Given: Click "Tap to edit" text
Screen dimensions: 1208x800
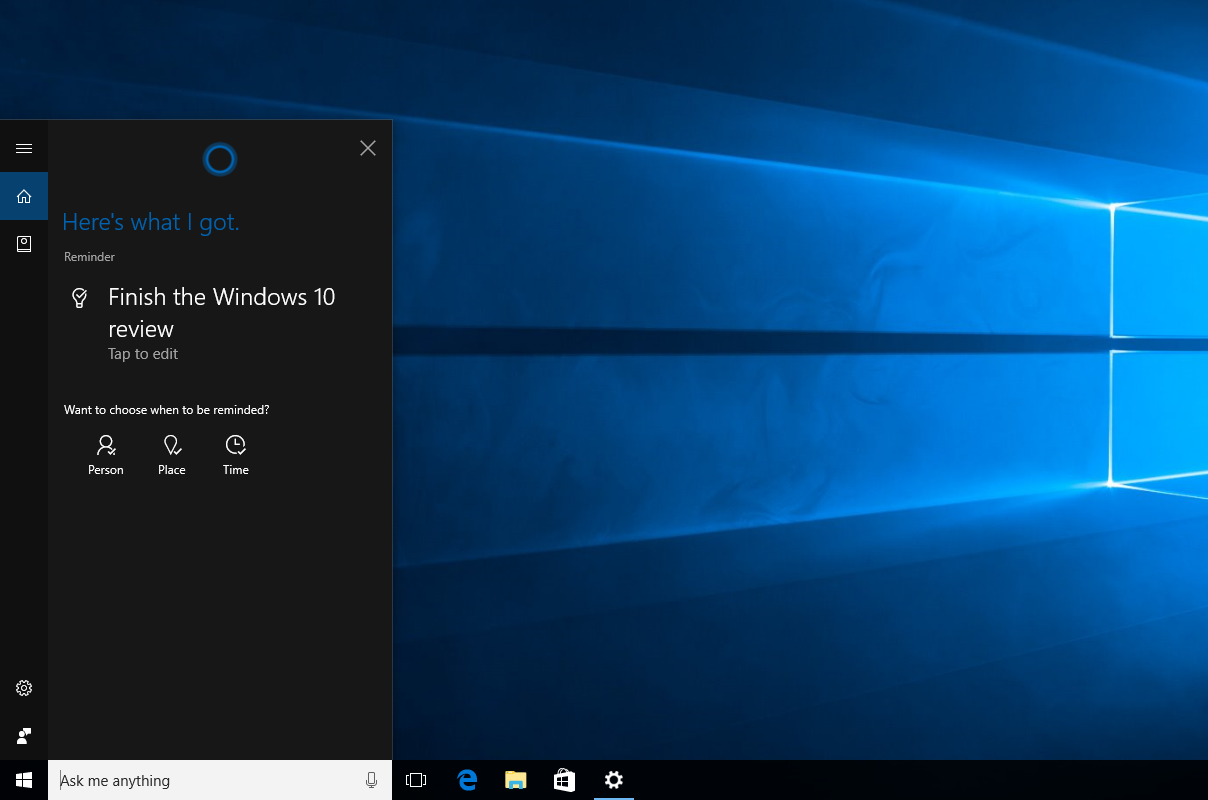Looking at the screenshot, I should (x=143, y=354).
